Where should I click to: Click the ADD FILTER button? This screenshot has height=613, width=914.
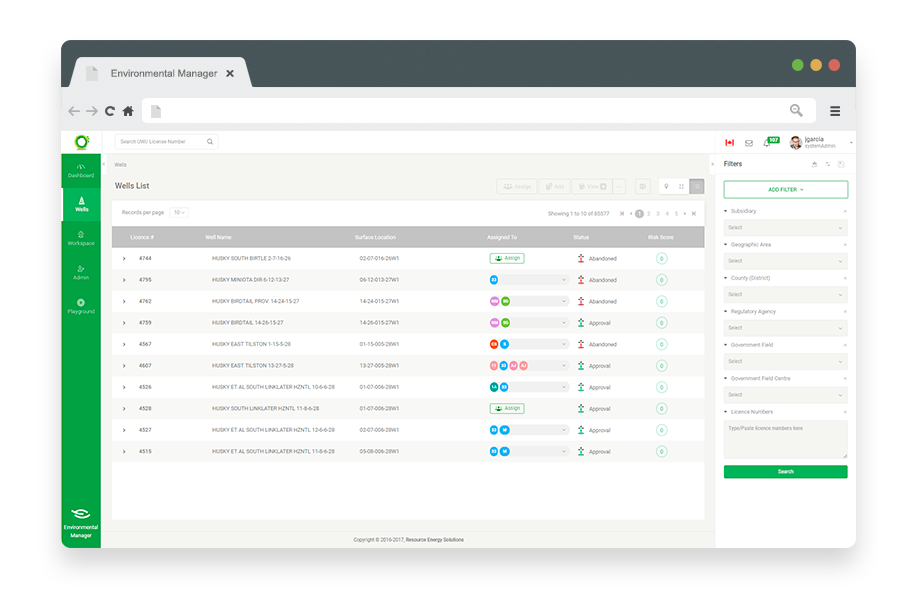785,189
